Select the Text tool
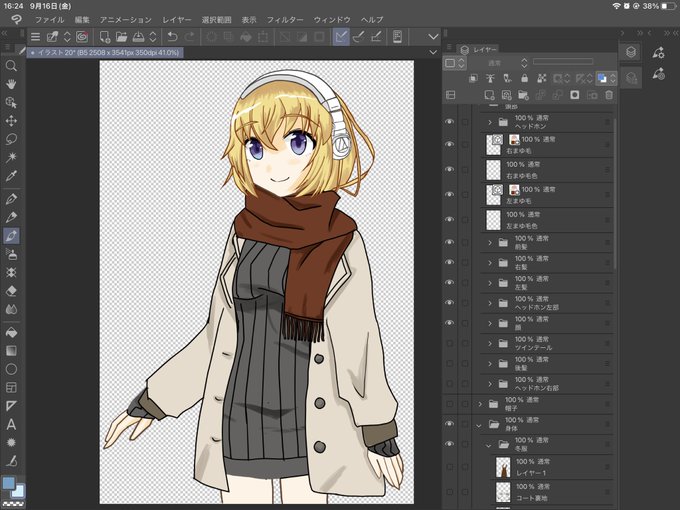Image resolution: width=680 pixels, height=510 pixels. (11, 424)
